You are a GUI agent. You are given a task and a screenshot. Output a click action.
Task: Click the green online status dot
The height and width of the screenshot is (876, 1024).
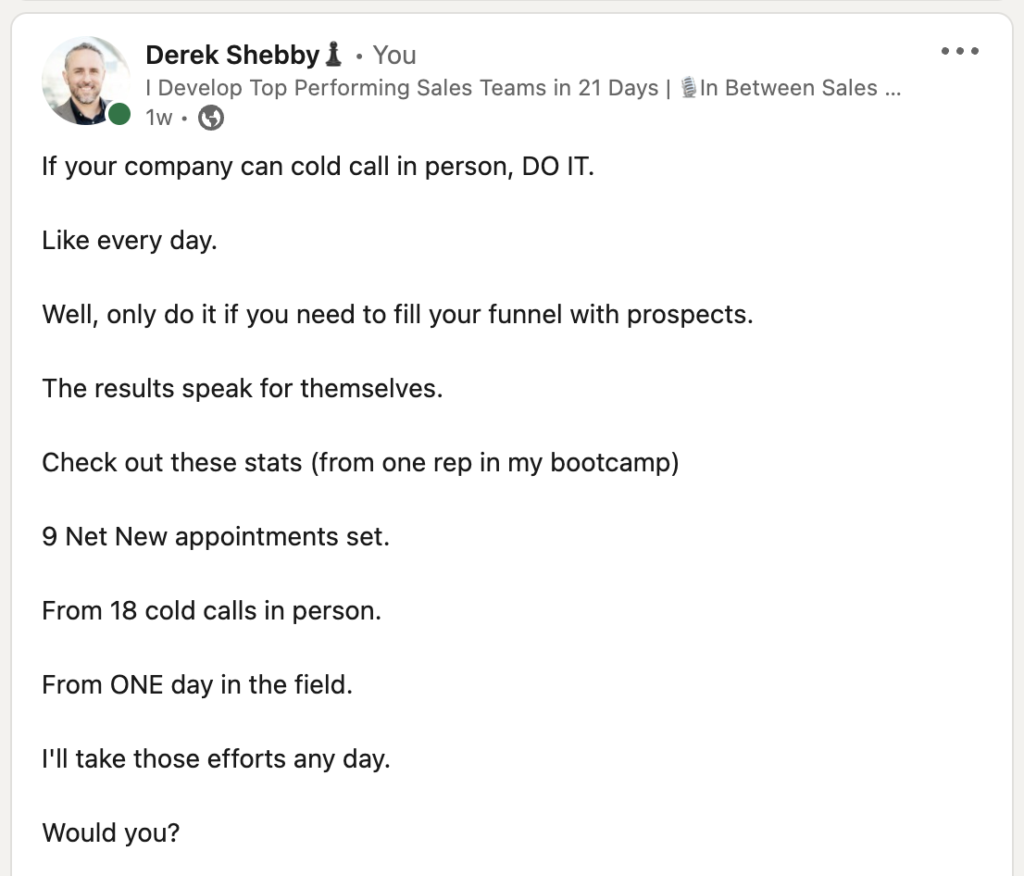pyautogui.click(x=119, y=114)
